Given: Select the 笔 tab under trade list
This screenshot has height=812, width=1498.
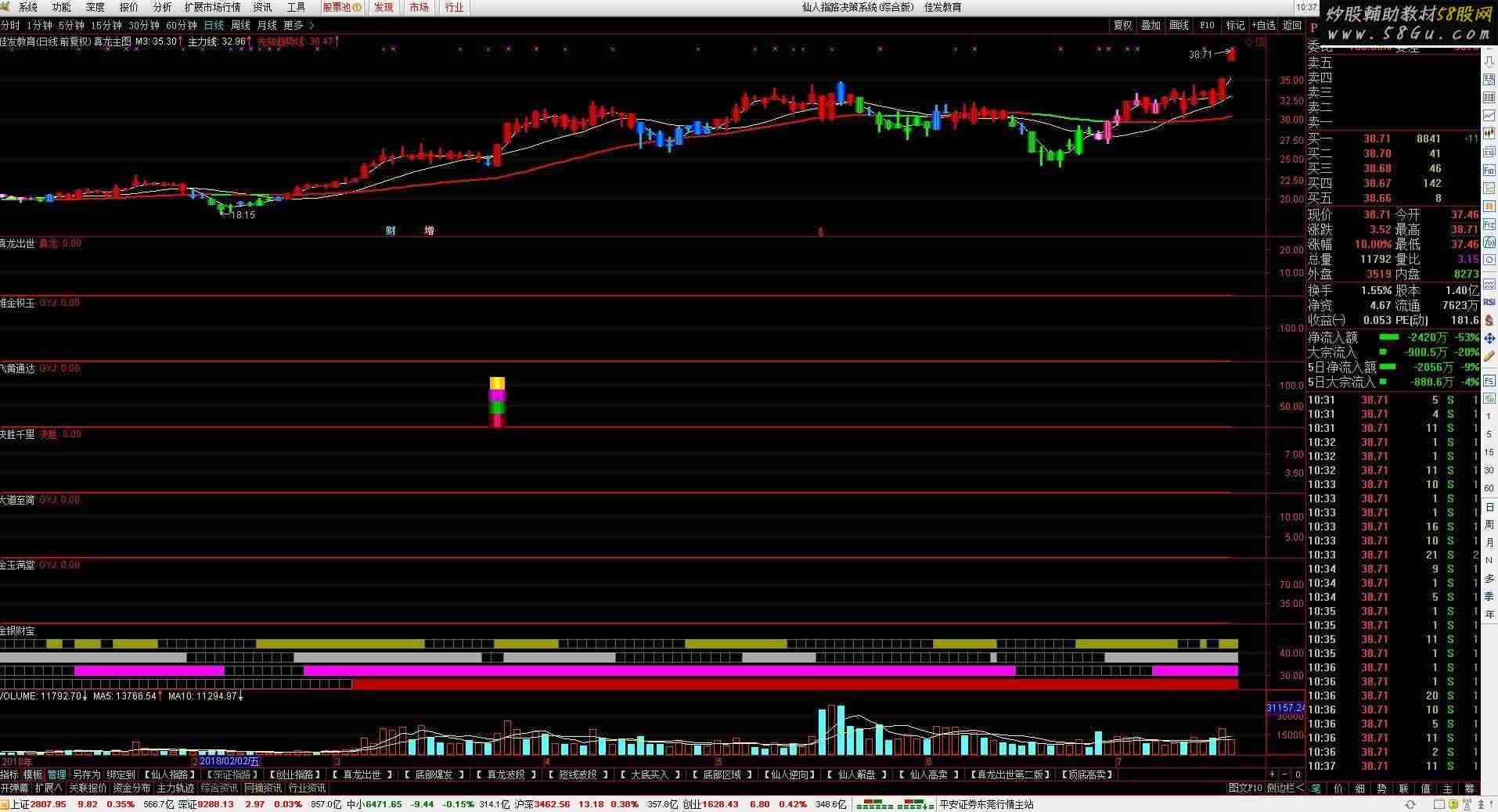Looking at the screenshot, I should click(1316, 788).
